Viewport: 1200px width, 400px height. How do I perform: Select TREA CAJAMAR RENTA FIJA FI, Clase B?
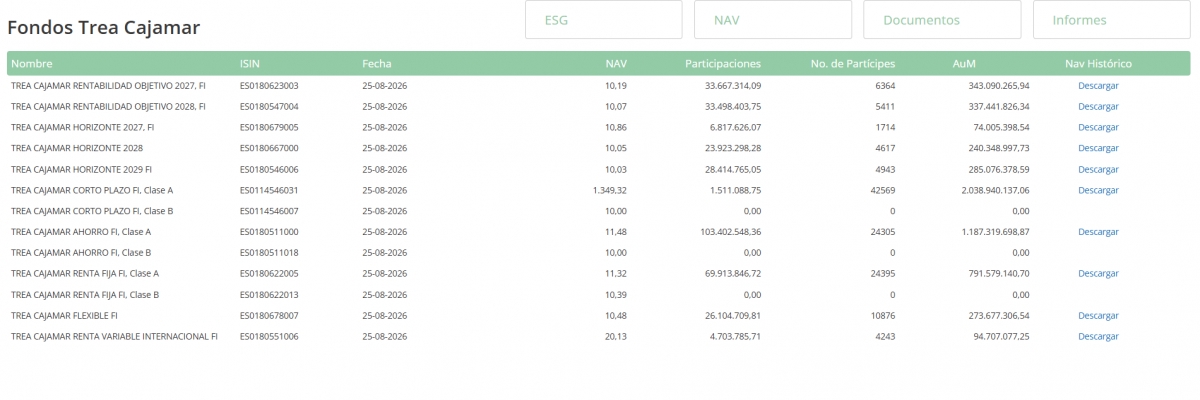[85, 295]
